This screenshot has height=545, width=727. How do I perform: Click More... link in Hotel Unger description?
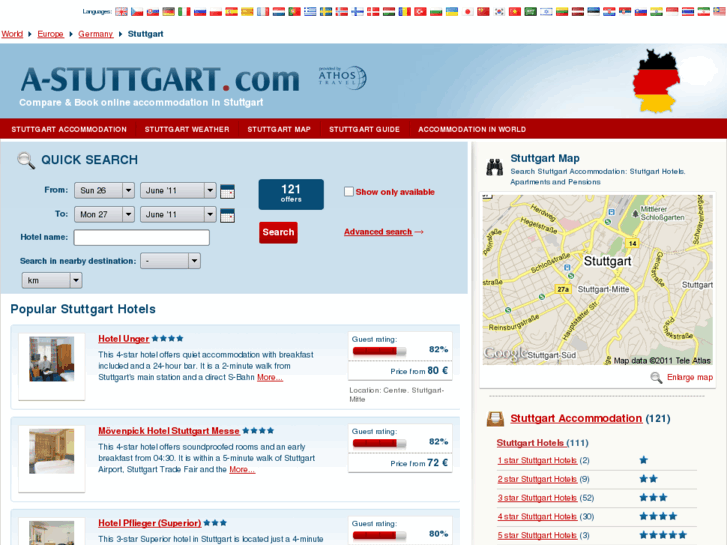(270, 377)
